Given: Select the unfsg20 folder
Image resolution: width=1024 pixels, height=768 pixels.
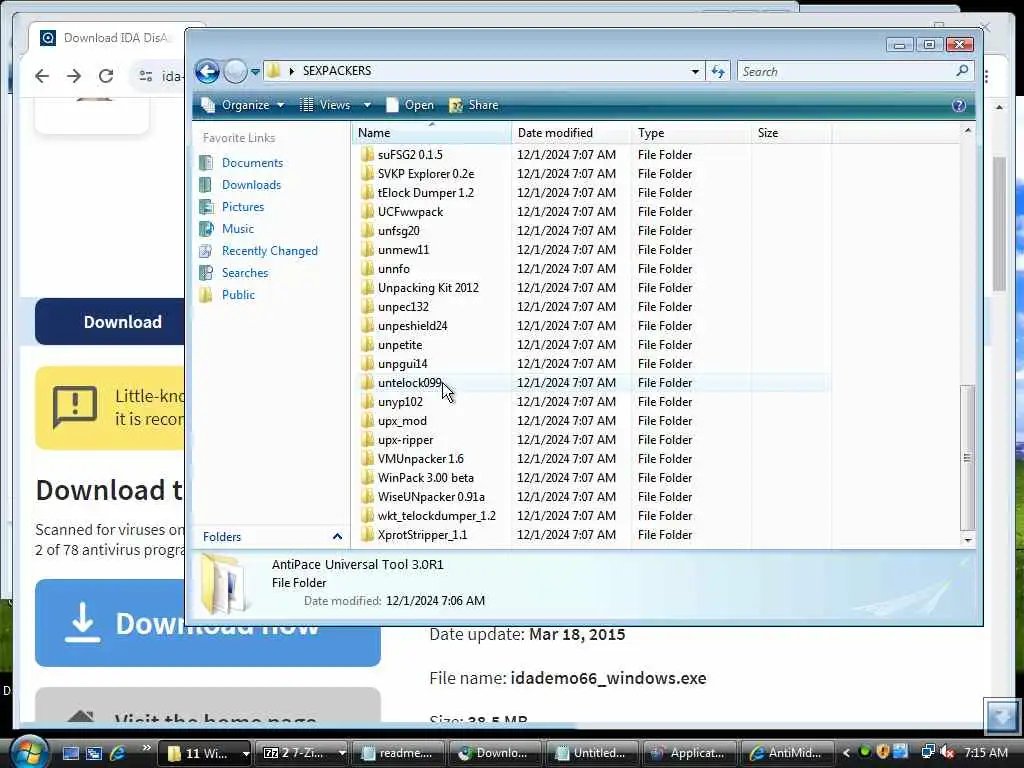Looking at the screenshot, I should coord(398,231).
